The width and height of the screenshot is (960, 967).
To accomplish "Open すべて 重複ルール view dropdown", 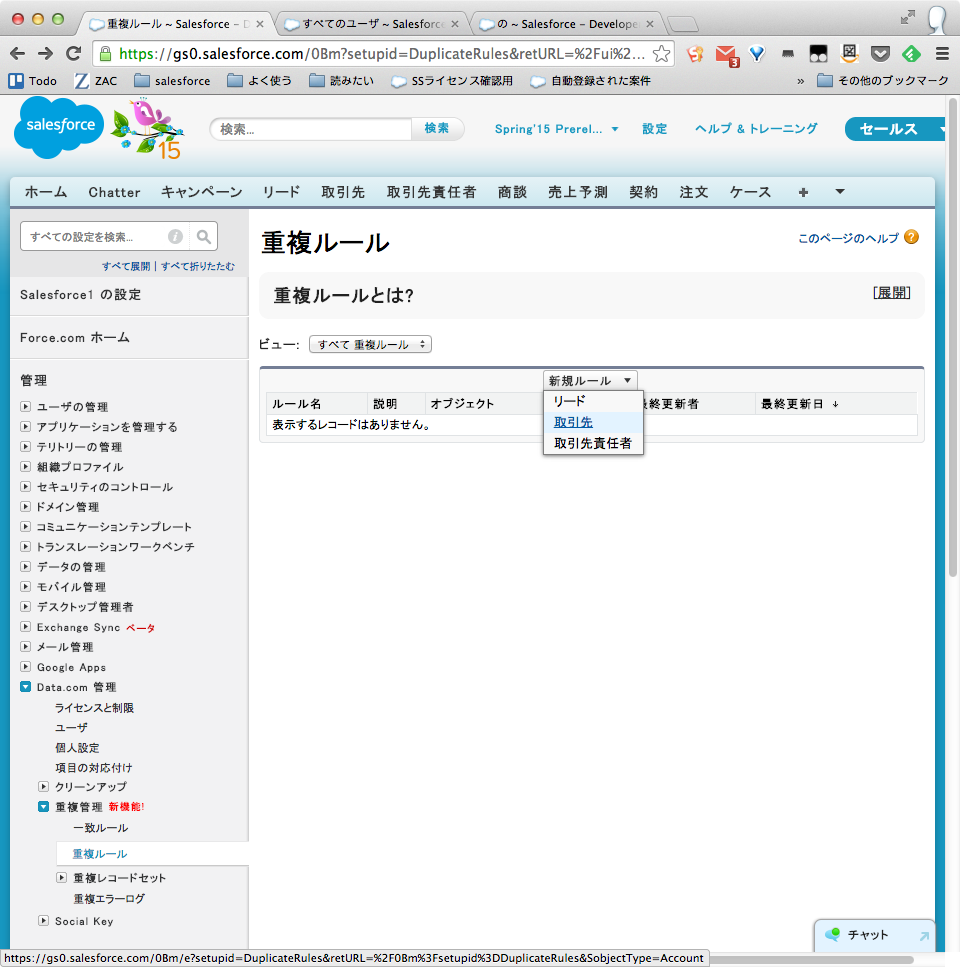I will pyautogui.click(x=370, y=344).
